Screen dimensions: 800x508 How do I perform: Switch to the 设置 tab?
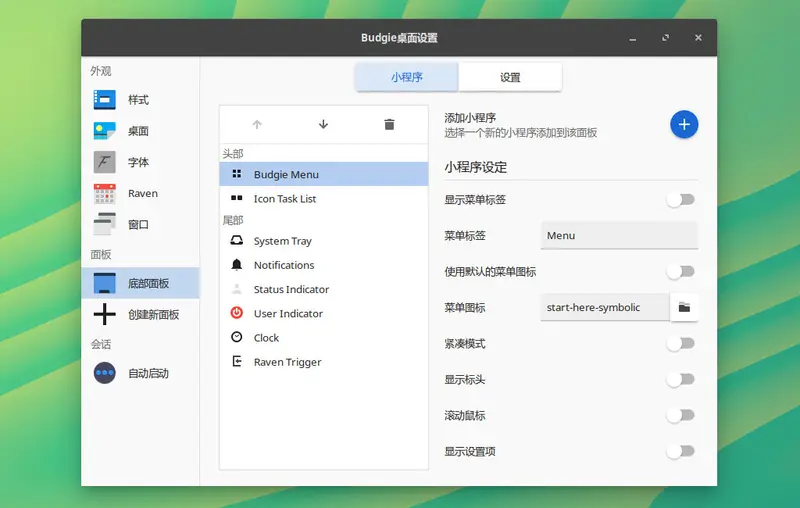coord(510,77)
